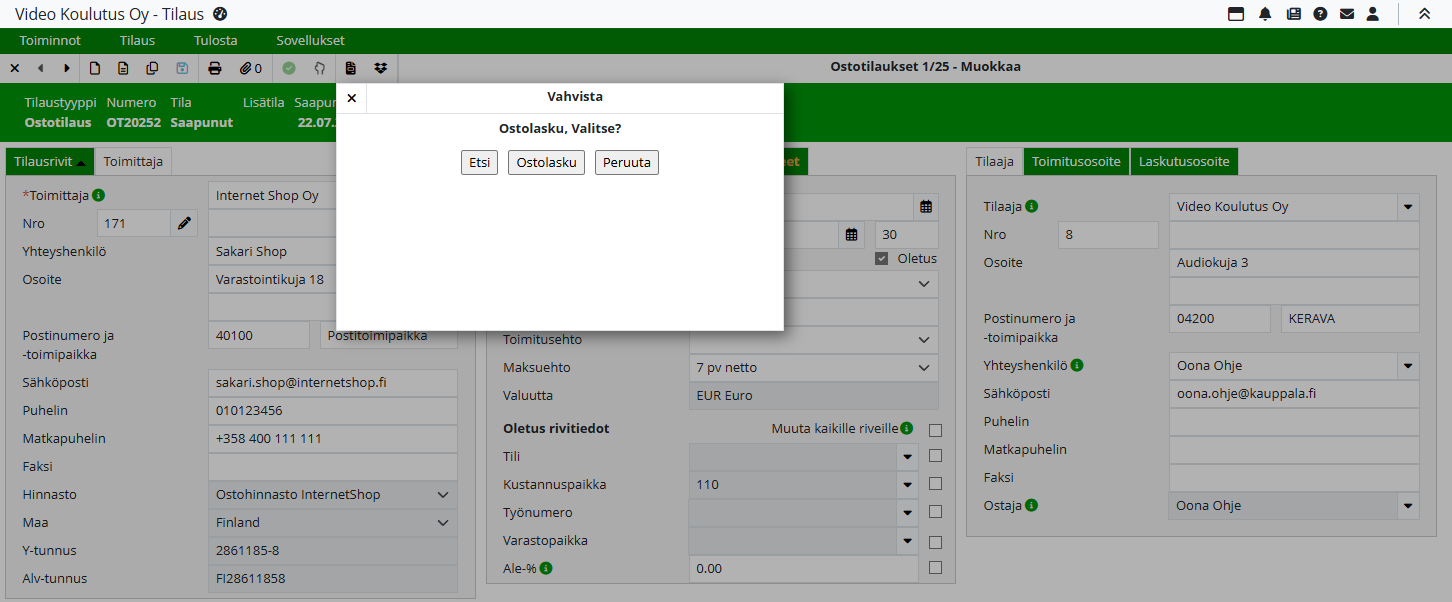1452x602 pixels.
Task: Click the Ostolasku button in dialog
Action: [546, 162]
